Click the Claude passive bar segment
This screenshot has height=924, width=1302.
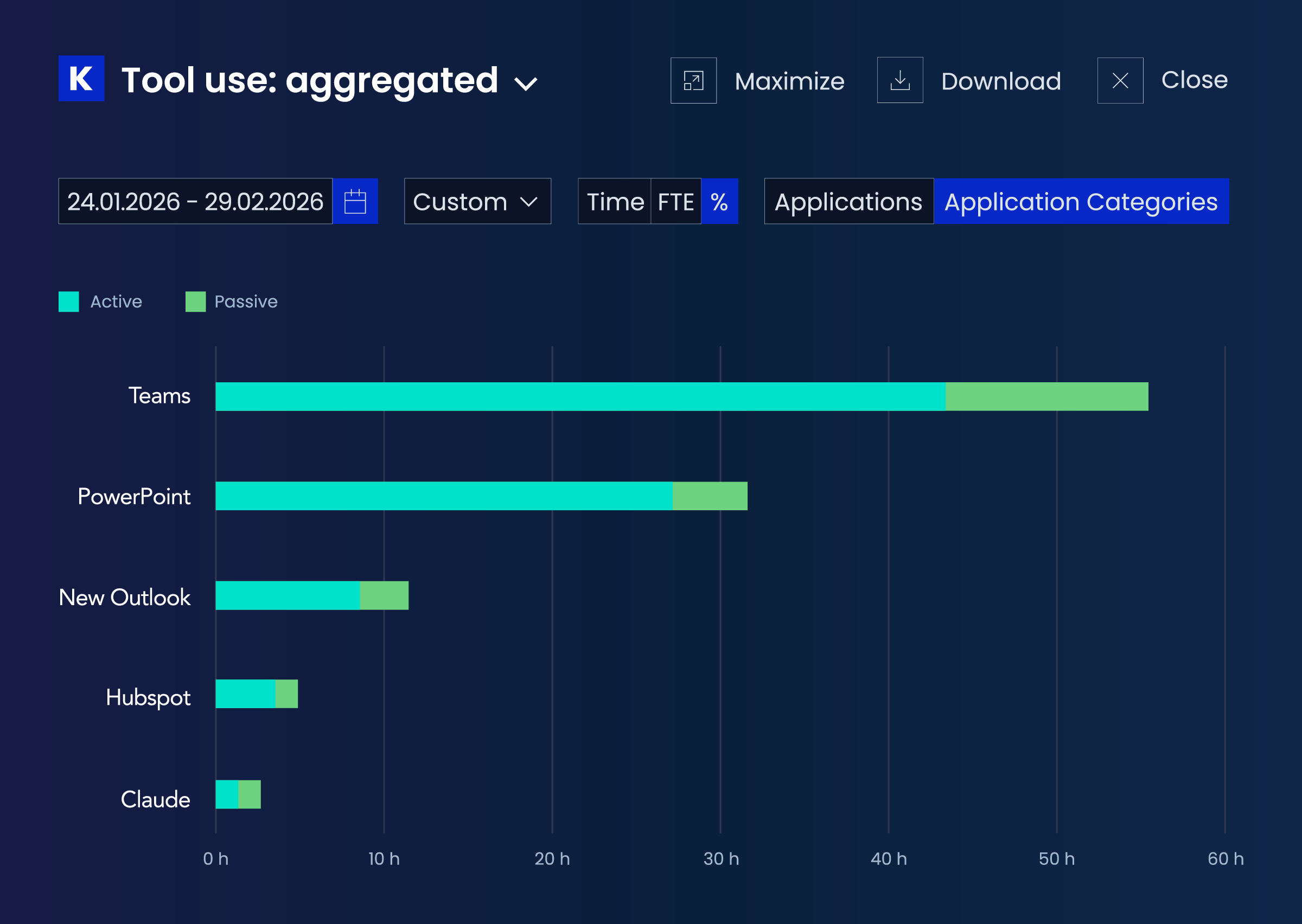[250, 794]
